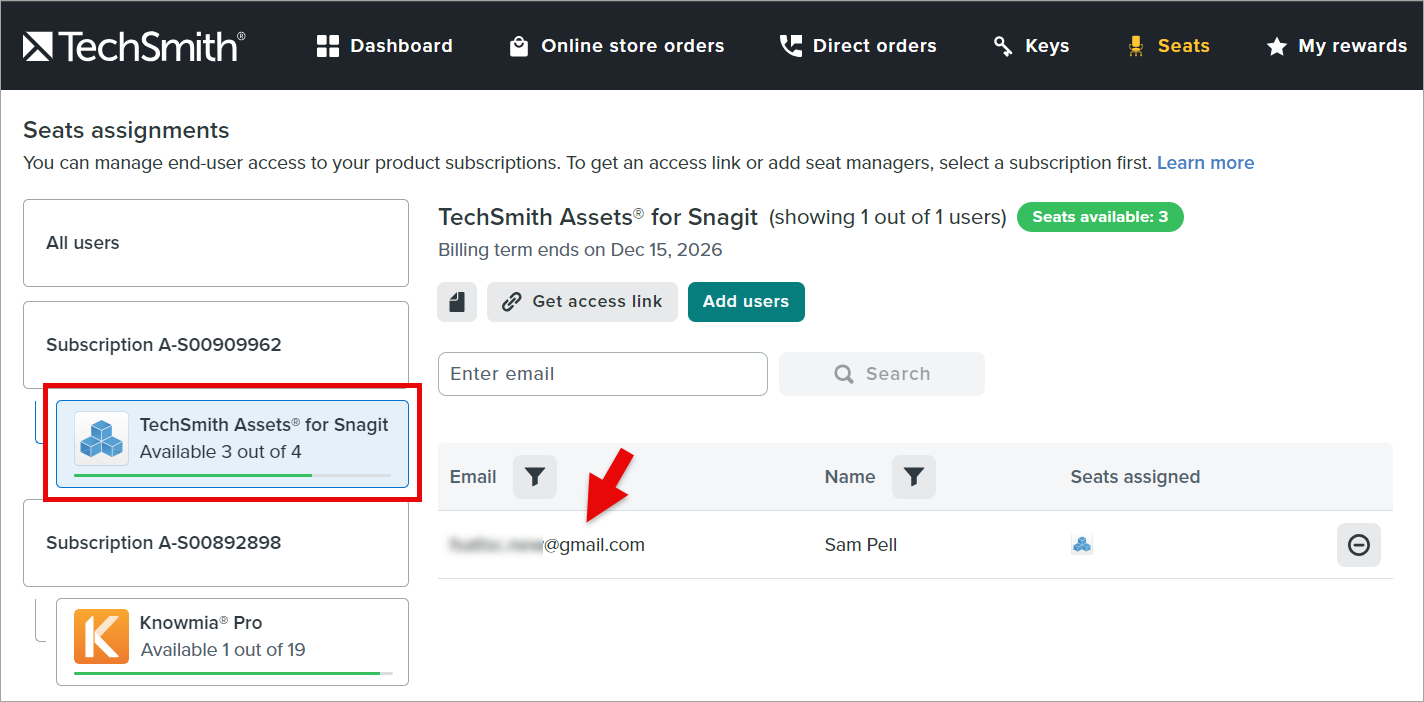
Task: Click the TechSmith Assets blue cubes icon
Action: 101,438
